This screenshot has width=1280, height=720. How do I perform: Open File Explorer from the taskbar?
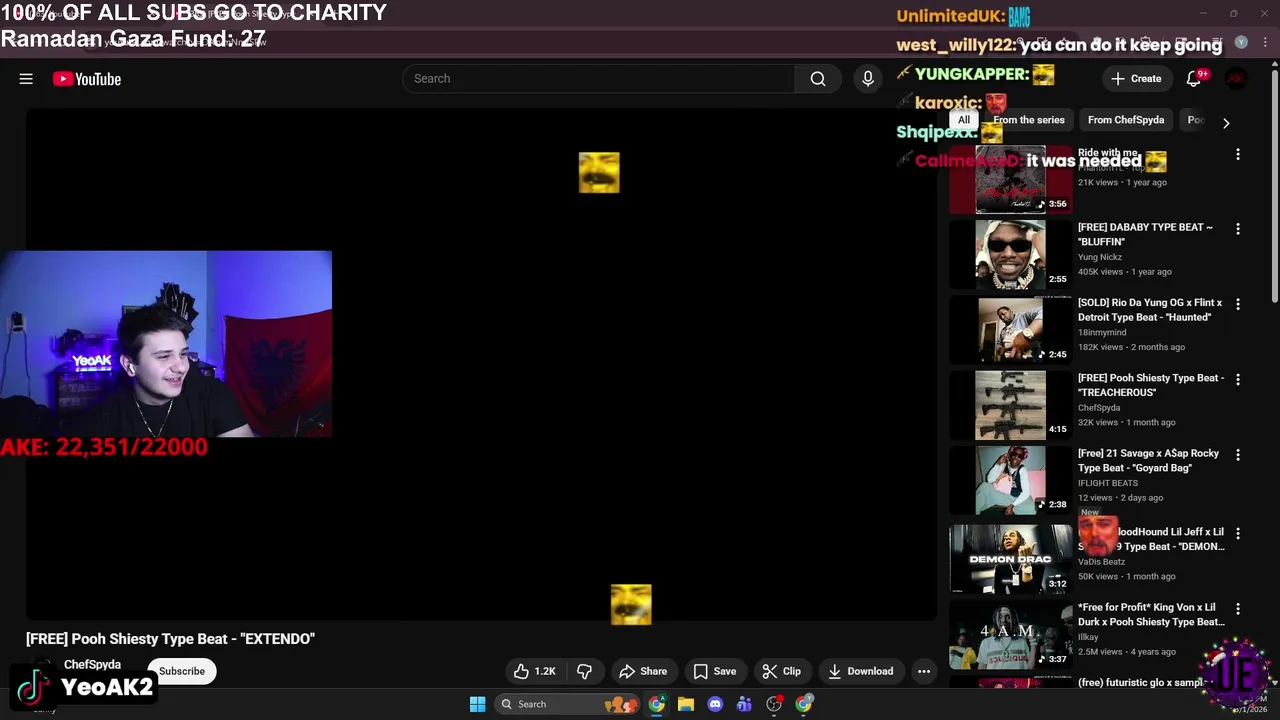pos(686,704)
